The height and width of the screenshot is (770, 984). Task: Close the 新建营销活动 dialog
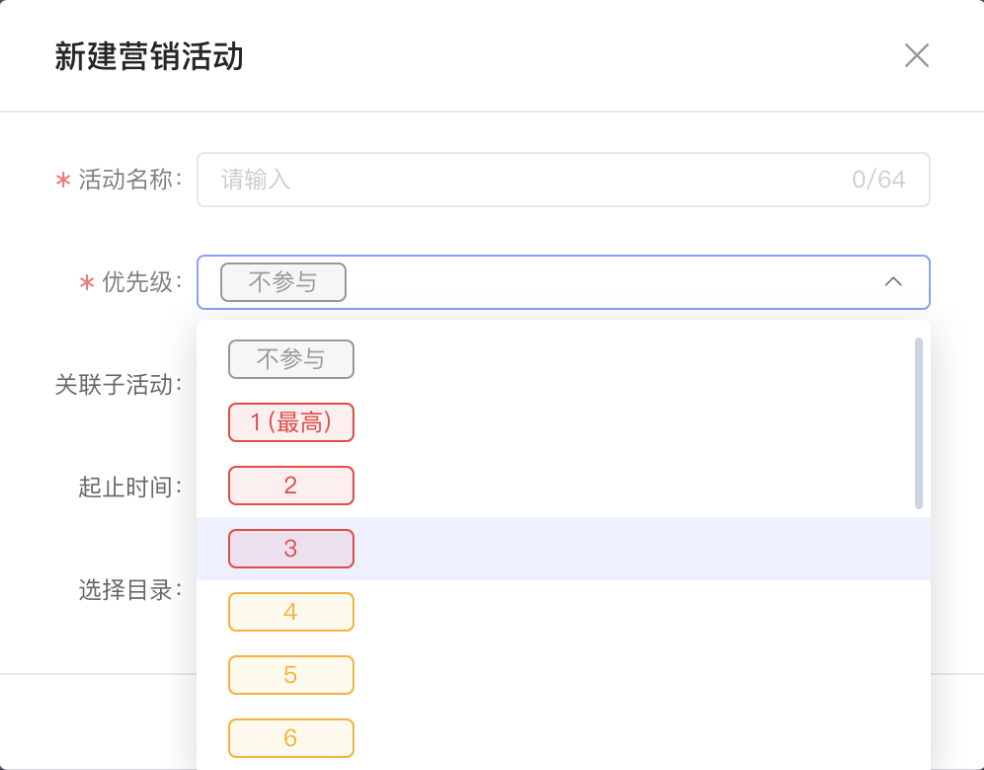click(x=916, y=56)
